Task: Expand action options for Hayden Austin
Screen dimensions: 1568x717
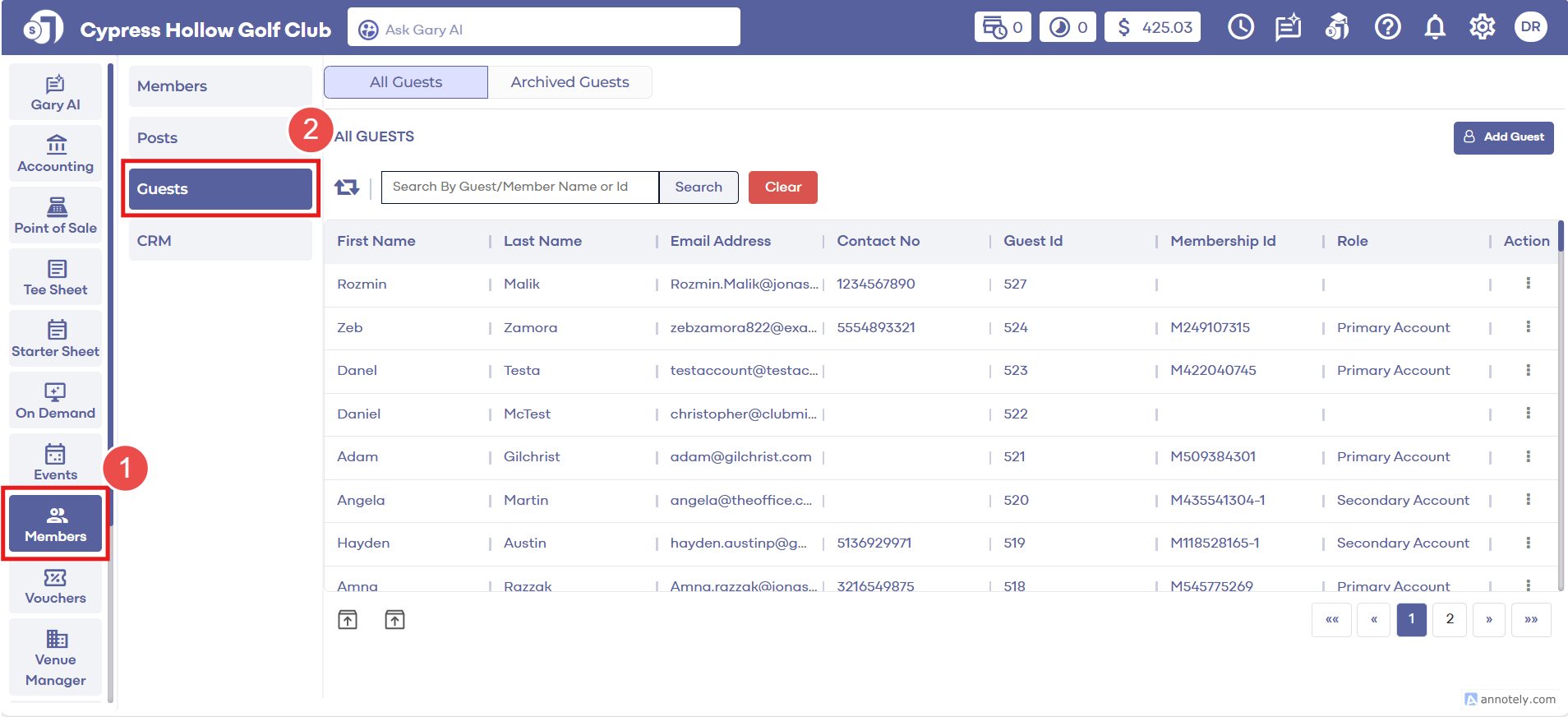Action: [x=1528, y=543]
